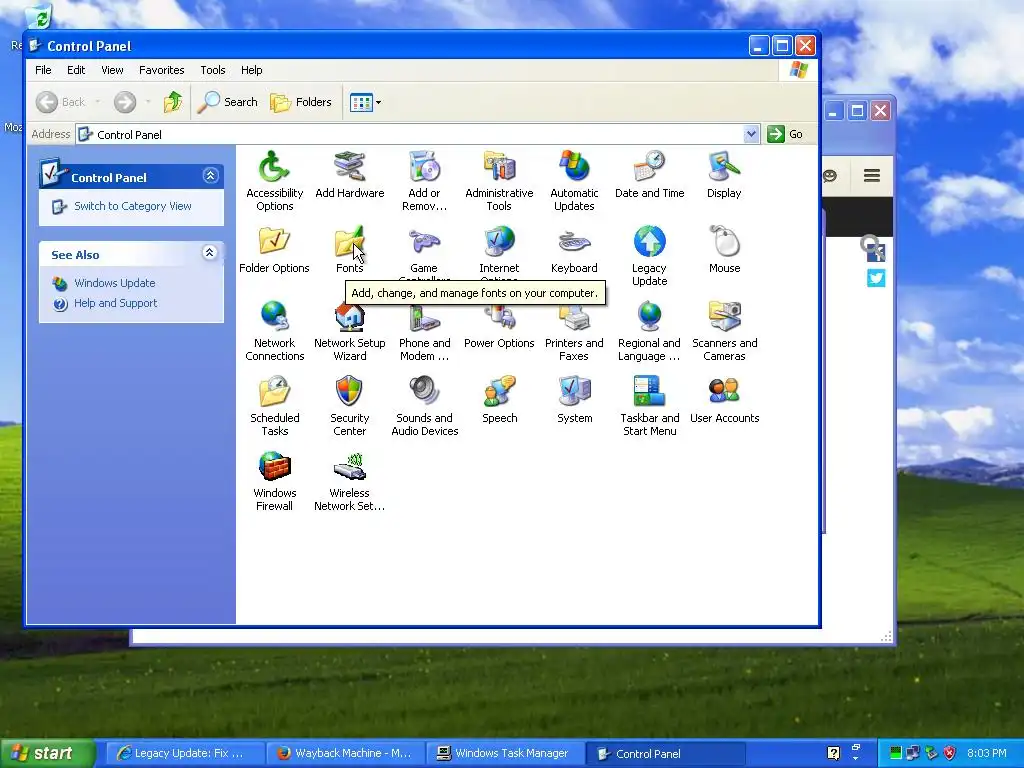Click the taskbar clock showing 8:03 PM
Viewport: 1024px width, 768px height.
[987, 753]
